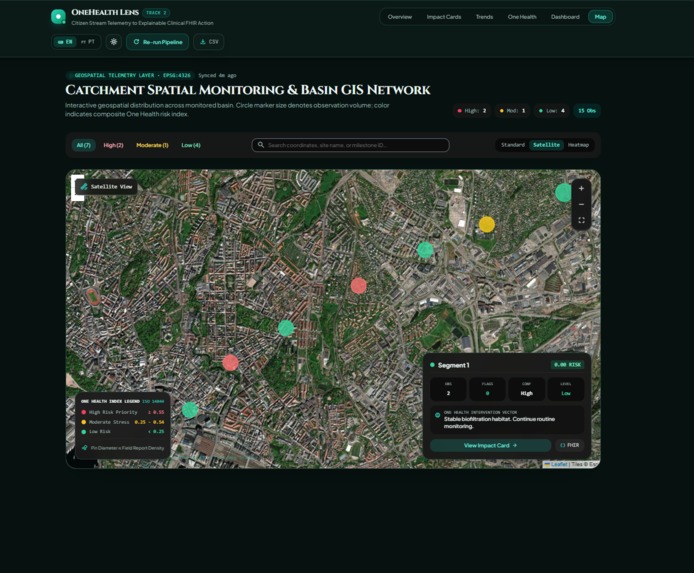This screenshot has width=694, height=573.
Task: Click the LEVEL 'Low' tile
Action: pos(566,389)
